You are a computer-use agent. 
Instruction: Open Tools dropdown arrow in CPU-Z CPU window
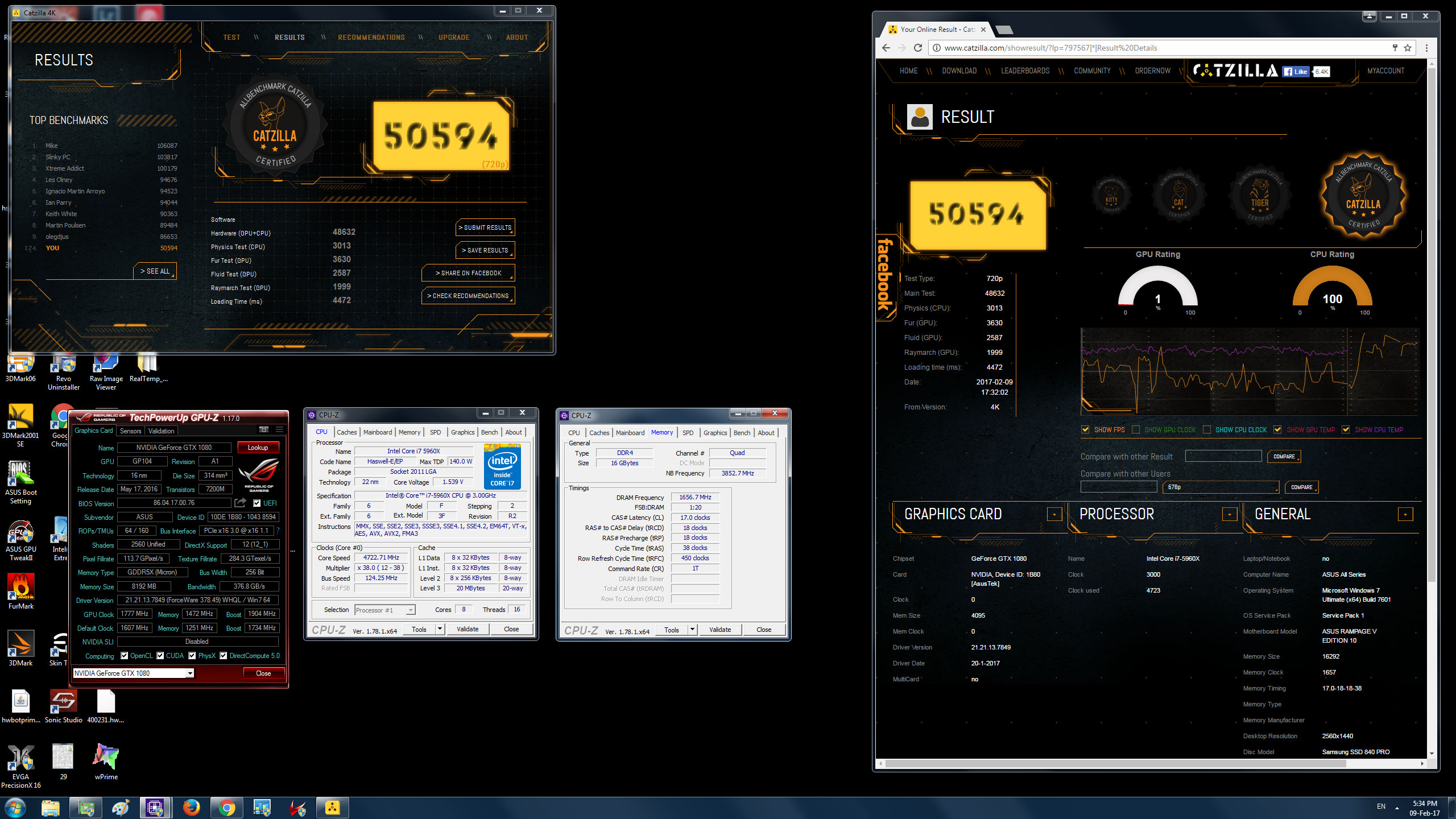coord(440,629)
